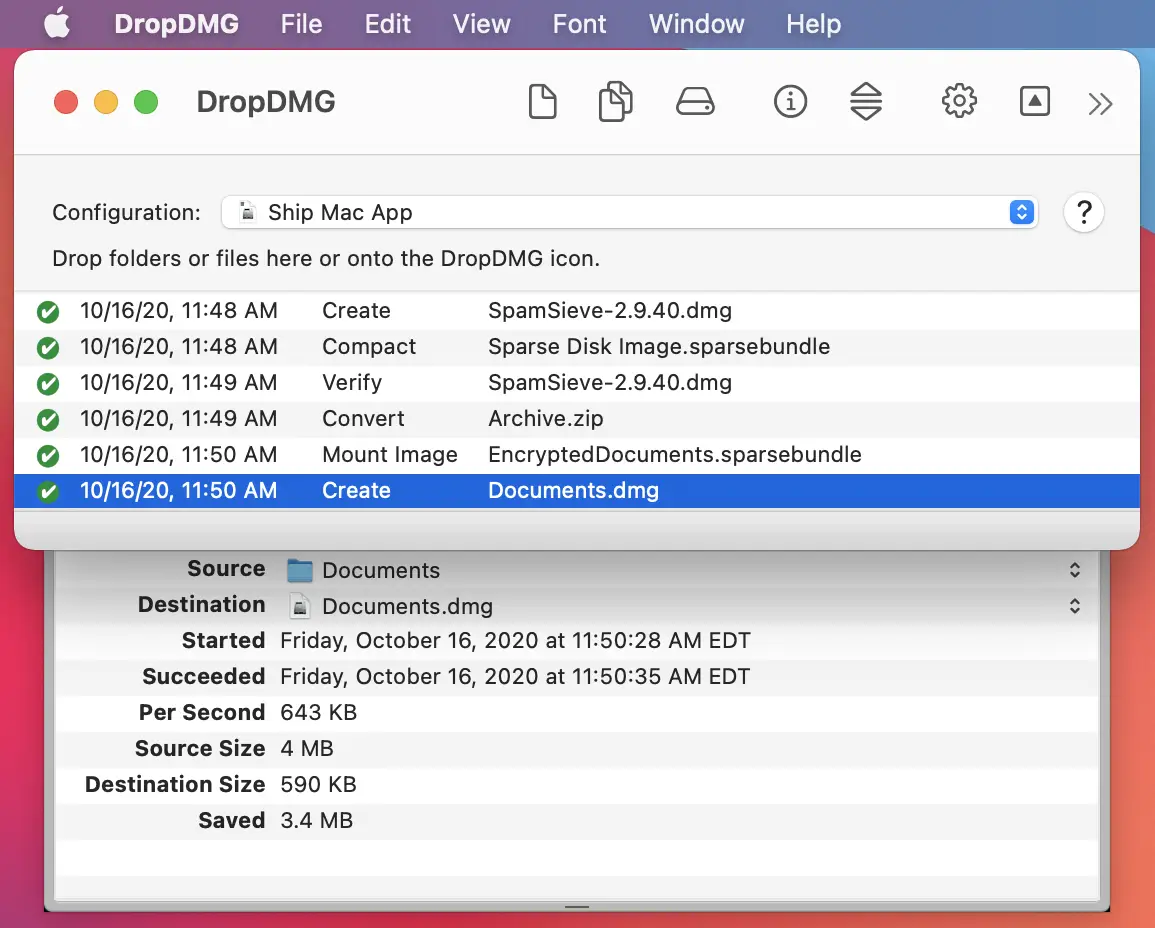This screenshot has width=1155, height=928.
Task: Click the mount/eject stacked arrows icon
Action: [x=866, y=102]
